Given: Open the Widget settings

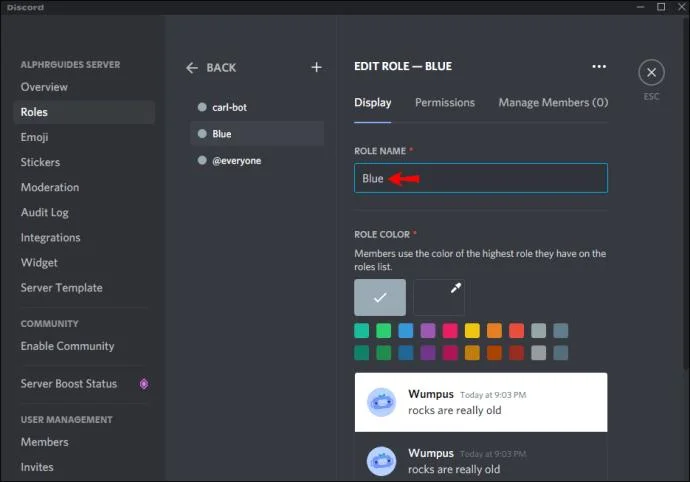Looking at the screenshot, I should click(x=39, y=262).
